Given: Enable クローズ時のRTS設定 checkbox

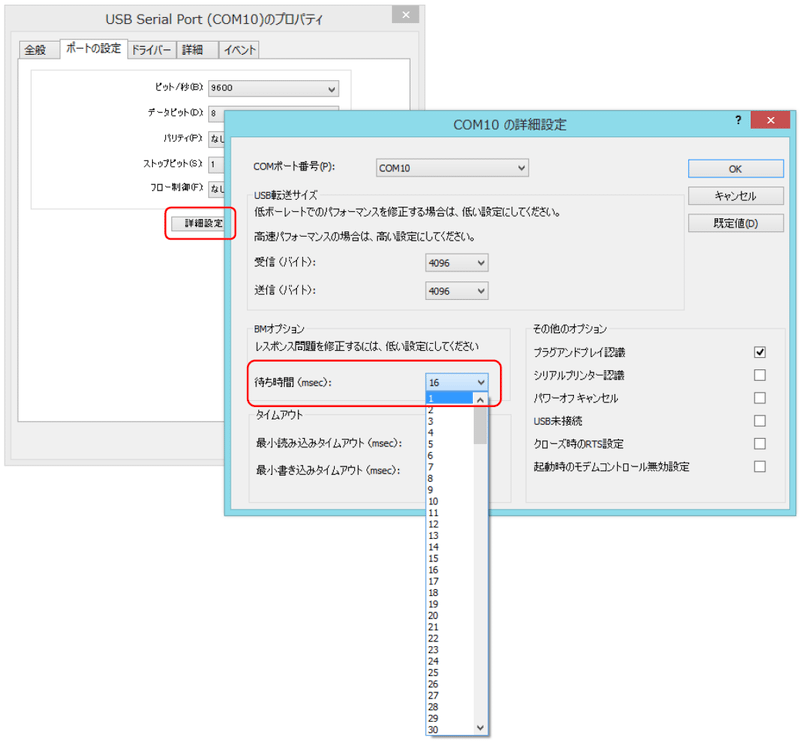Looking at the screenshot, I should (x=760, y=443).
